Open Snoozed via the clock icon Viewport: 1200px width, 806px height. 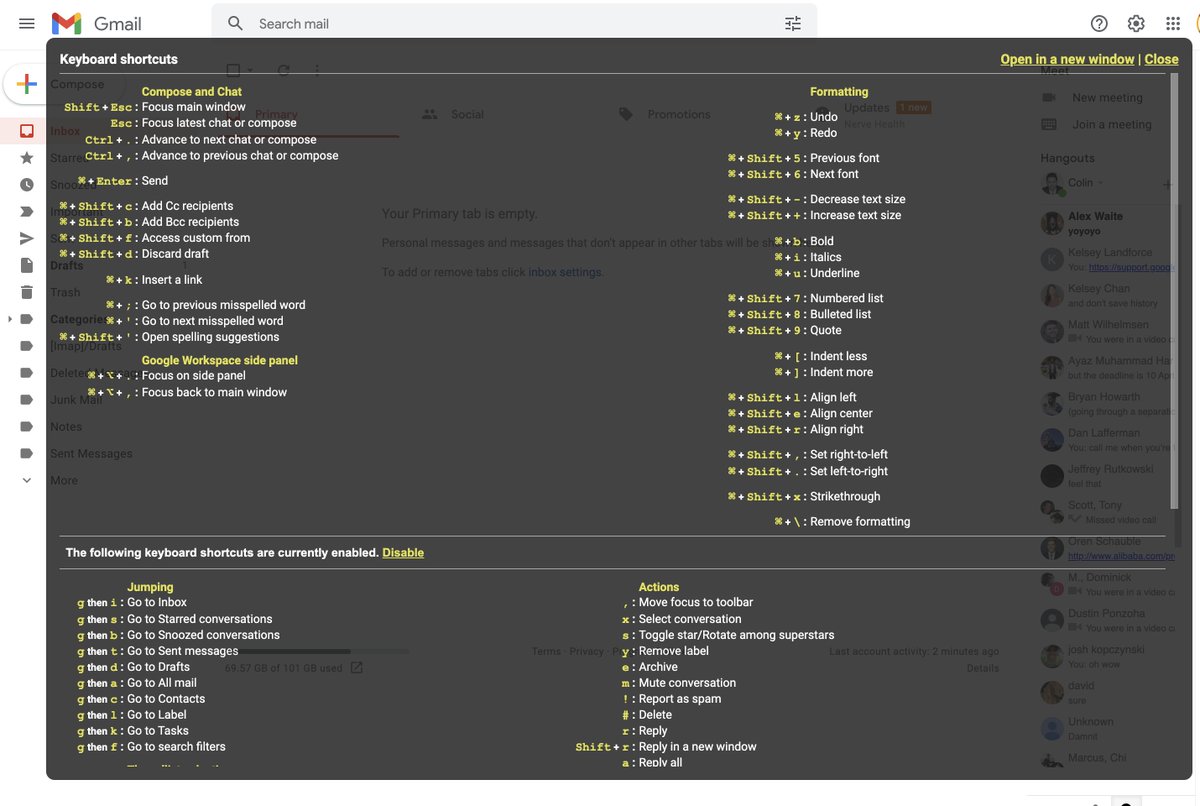27,185
